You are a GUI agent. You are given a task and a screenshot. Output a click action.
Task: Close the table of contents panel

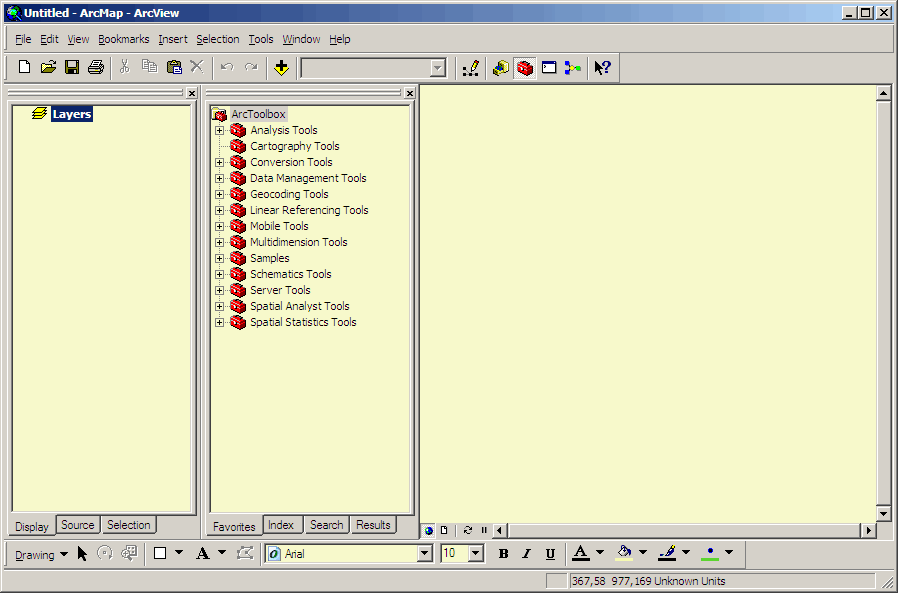pyautogui.click(x=192, y=93)
